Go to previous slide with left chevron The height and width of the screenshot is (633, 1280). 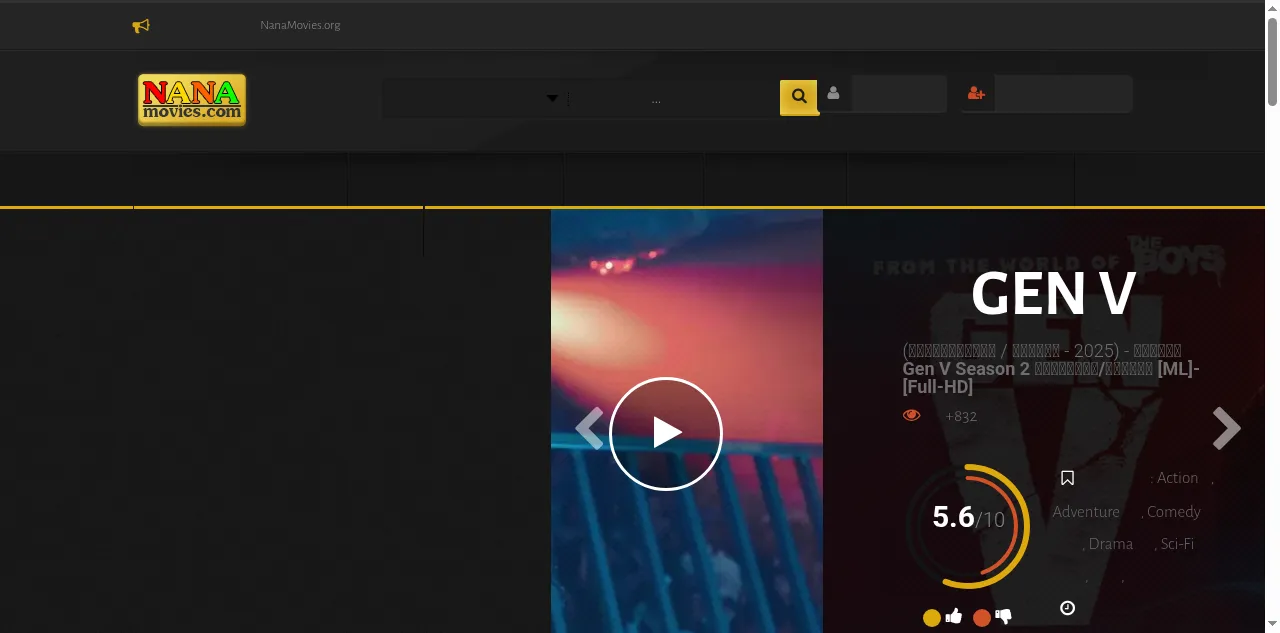(x=589, y=428)
